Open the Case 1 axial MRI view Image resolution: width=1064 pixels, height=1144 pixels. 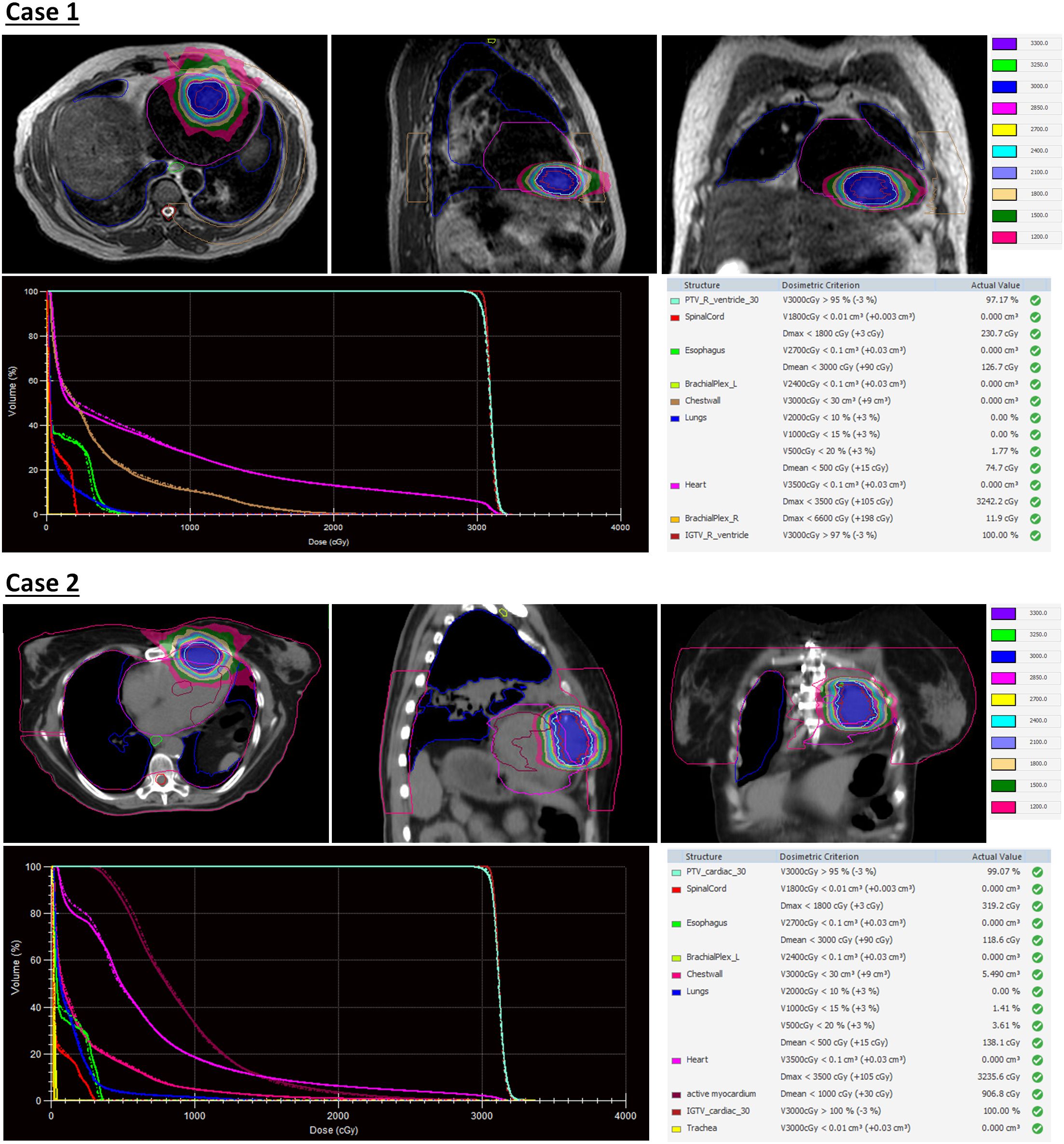(x=164, y=154)
